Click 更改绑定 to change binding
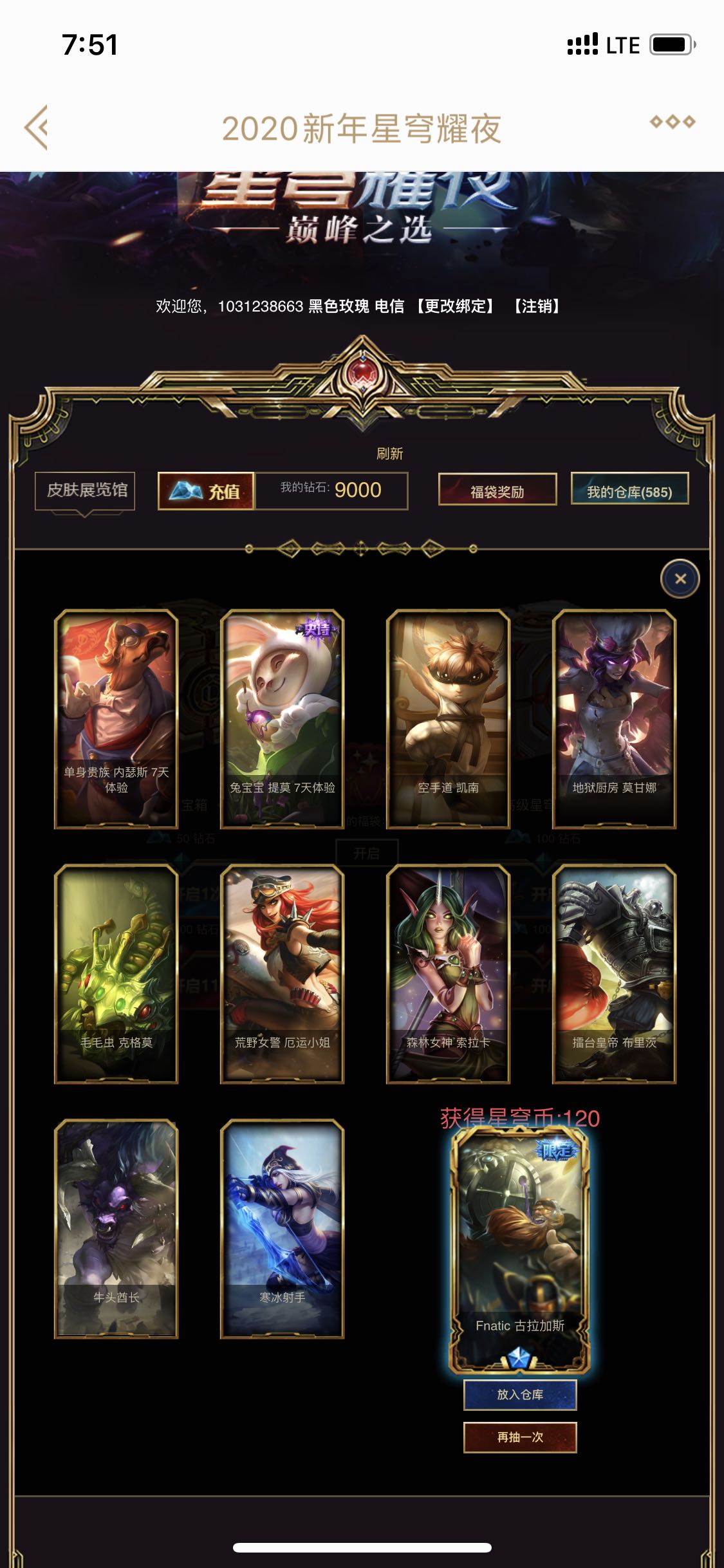The height and width of the screenshot is (1568, 724). coord(455,306)
